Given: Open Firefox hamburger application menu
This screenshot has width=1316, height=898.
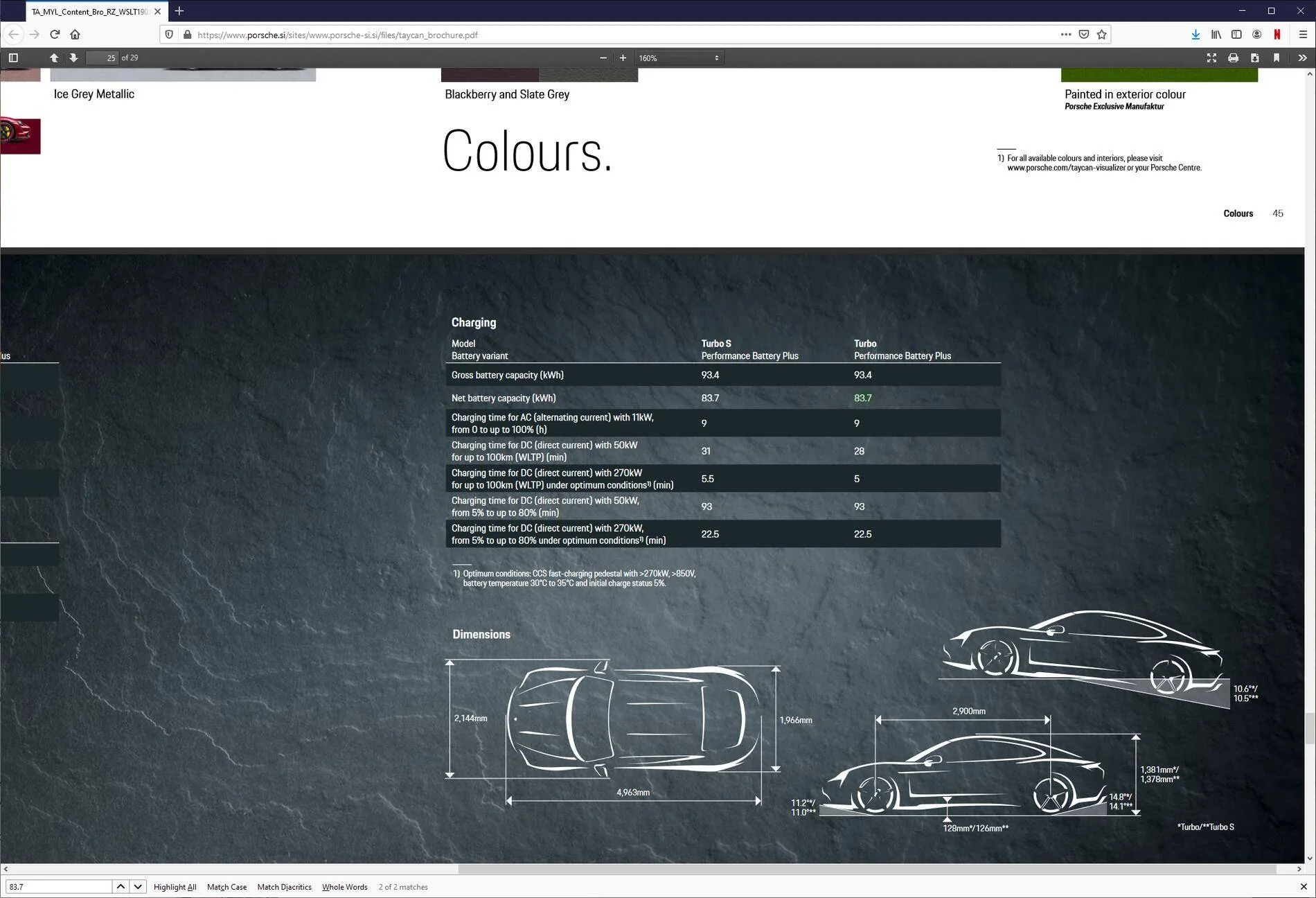Looking at the screenshot, I should coord(1302,34).
